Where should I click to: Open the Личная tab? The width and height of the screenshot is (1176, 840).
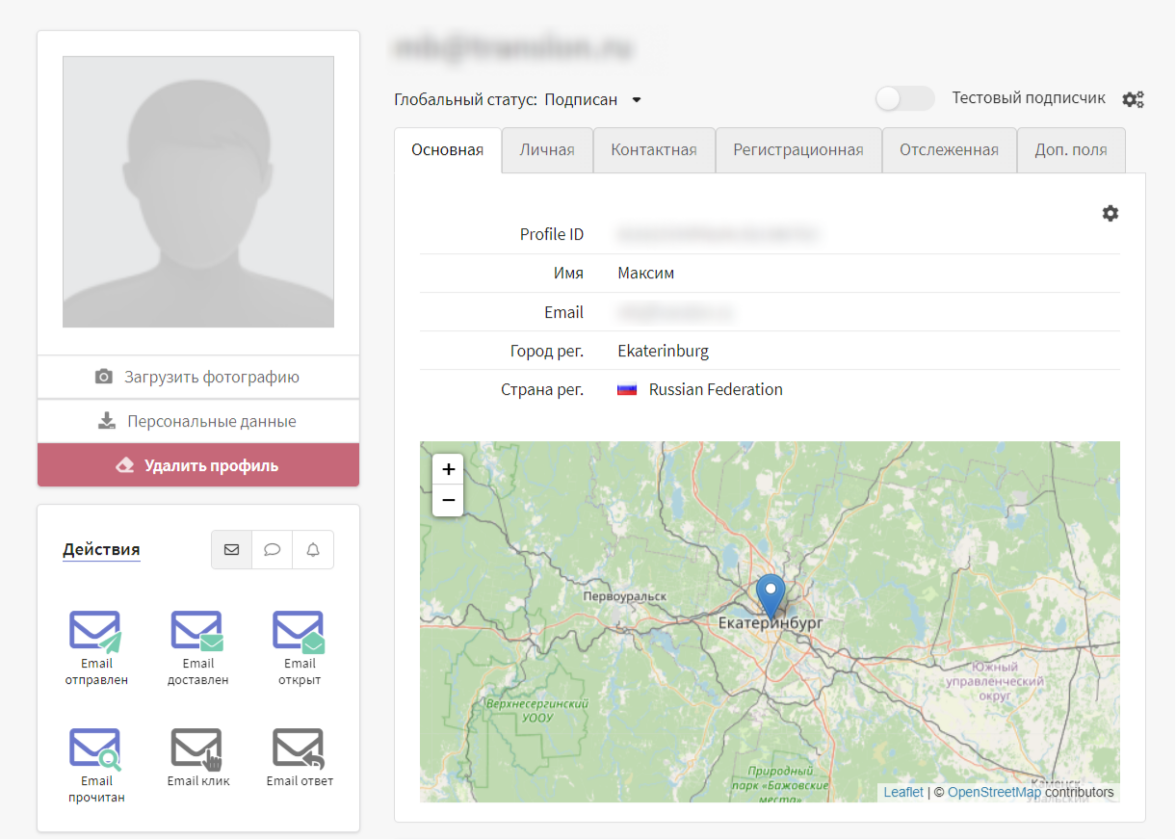(547, 150)
